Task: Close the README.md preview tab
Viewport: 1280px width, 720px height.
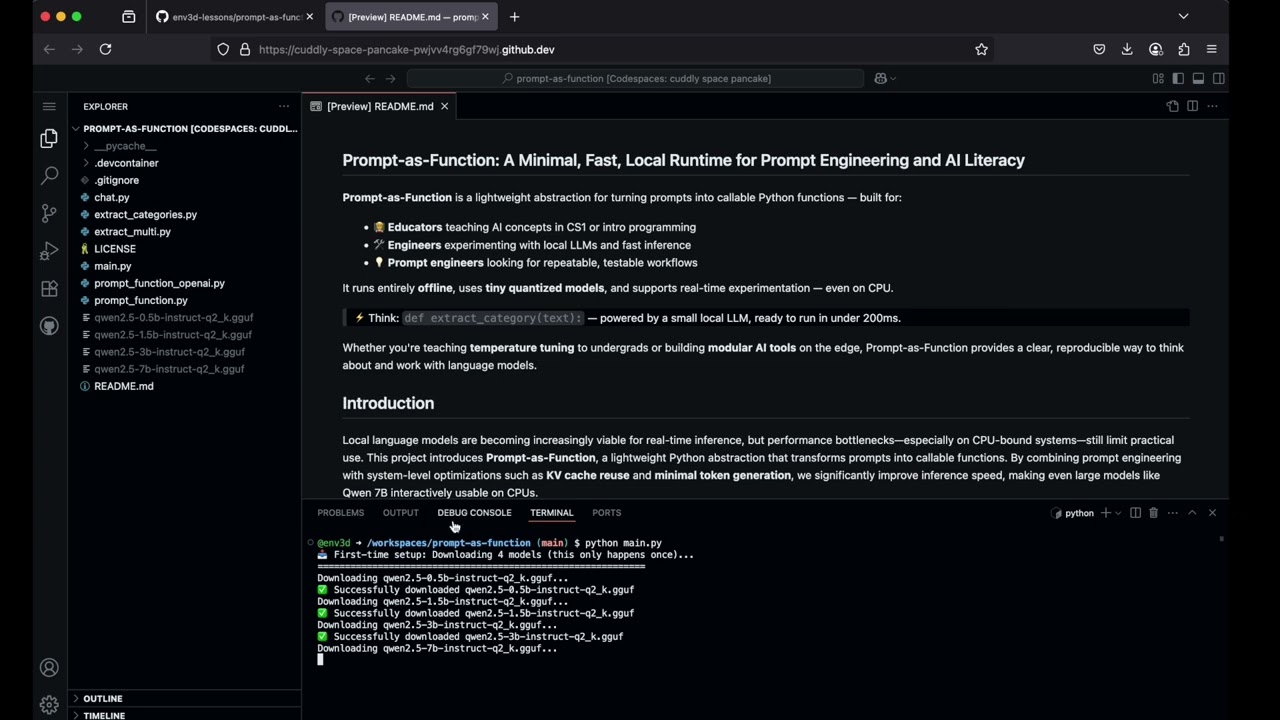Action: pyautogui.click(x=444, y=106)
